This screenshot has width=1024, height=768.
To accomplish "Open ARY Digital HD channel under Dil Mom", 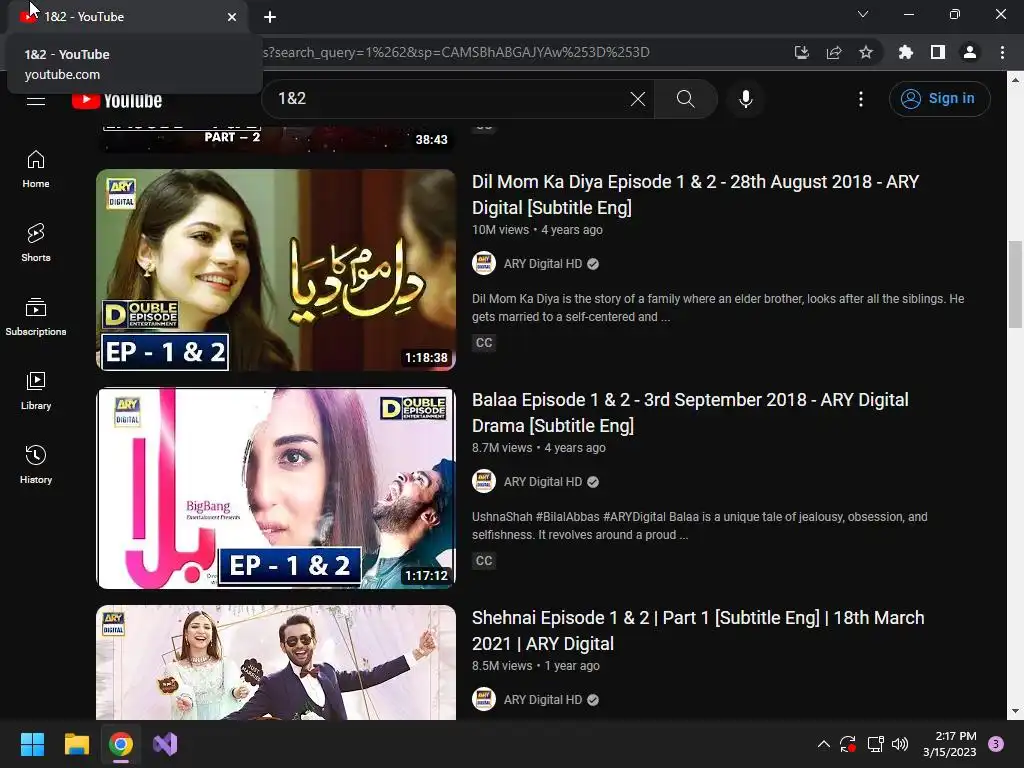I will click(x=543, y=264).
